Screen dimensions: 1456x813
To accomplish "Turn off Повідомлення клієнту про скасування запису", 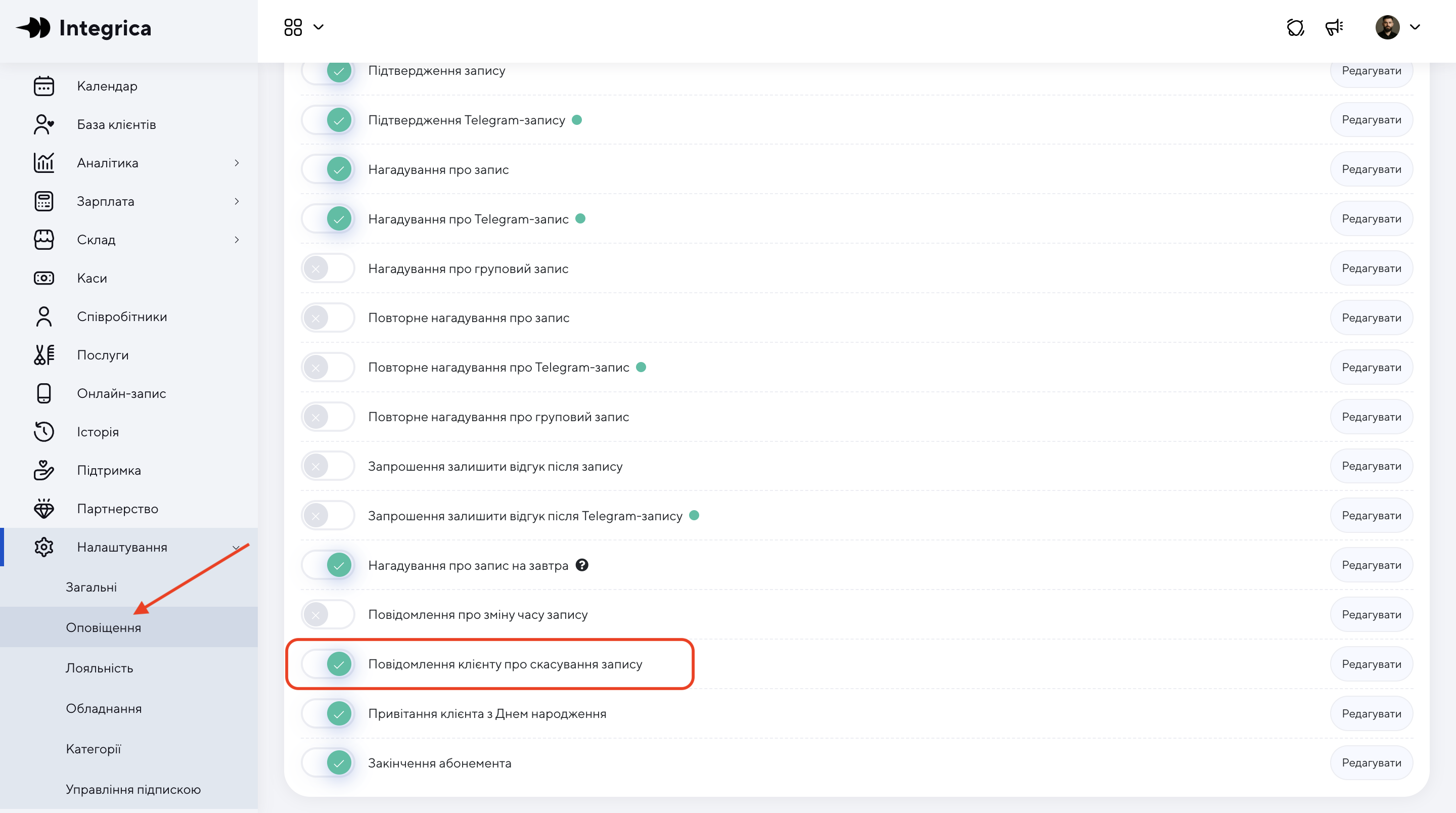I will pos(328,664).
